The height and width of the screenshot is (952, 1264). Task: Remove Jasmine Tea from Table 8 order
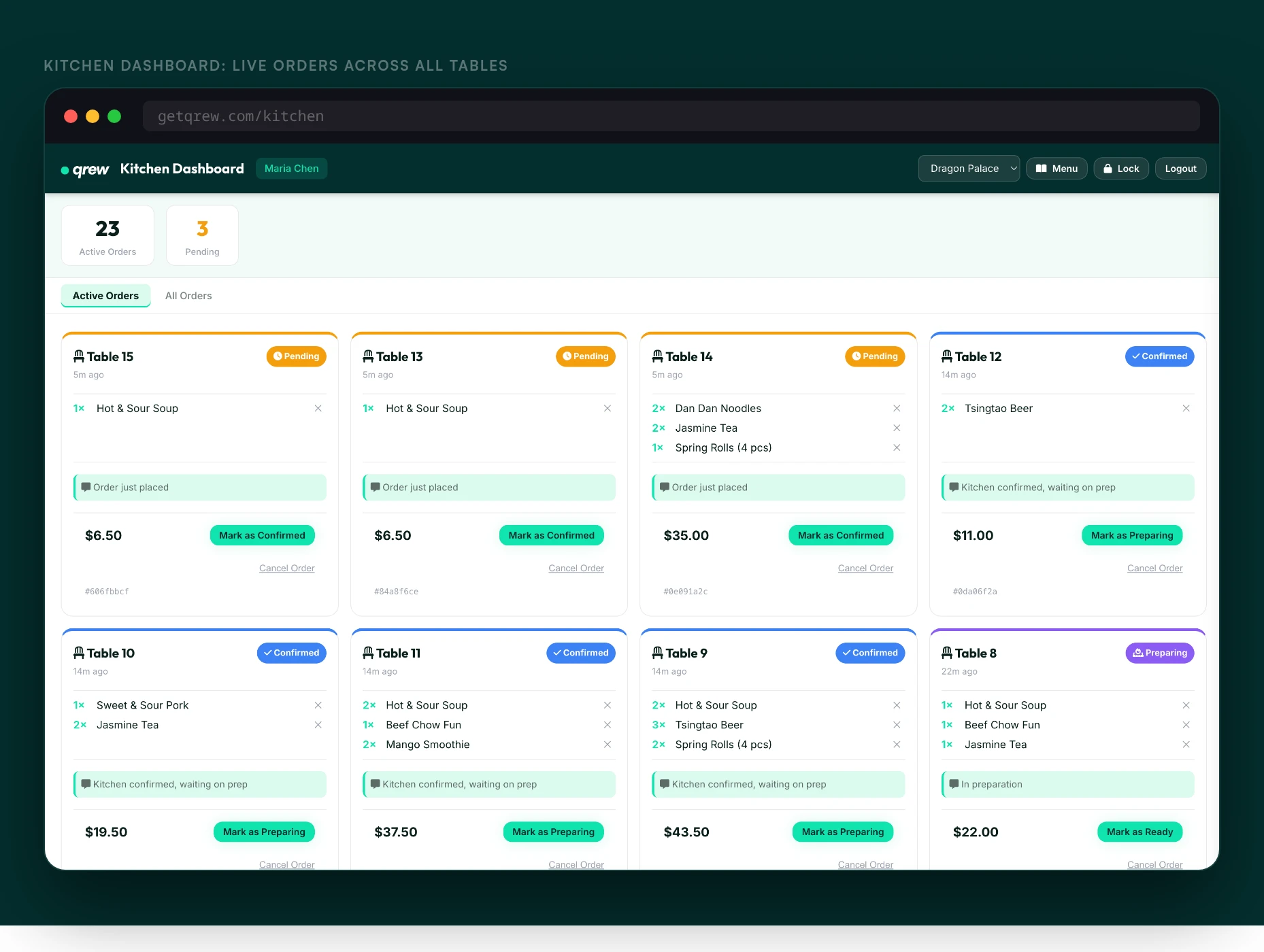coord(1186,745)
